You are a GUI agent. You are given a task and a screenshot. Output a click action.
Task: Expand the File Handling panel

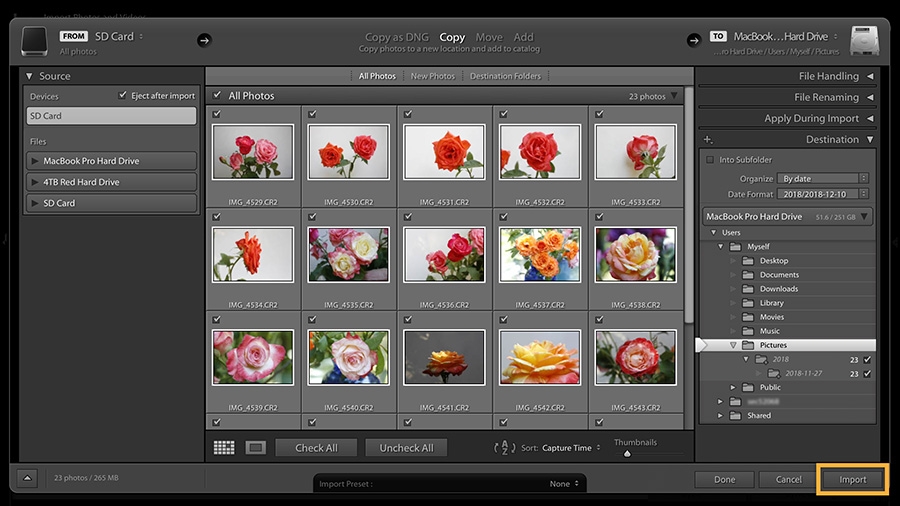pos(870,76)
